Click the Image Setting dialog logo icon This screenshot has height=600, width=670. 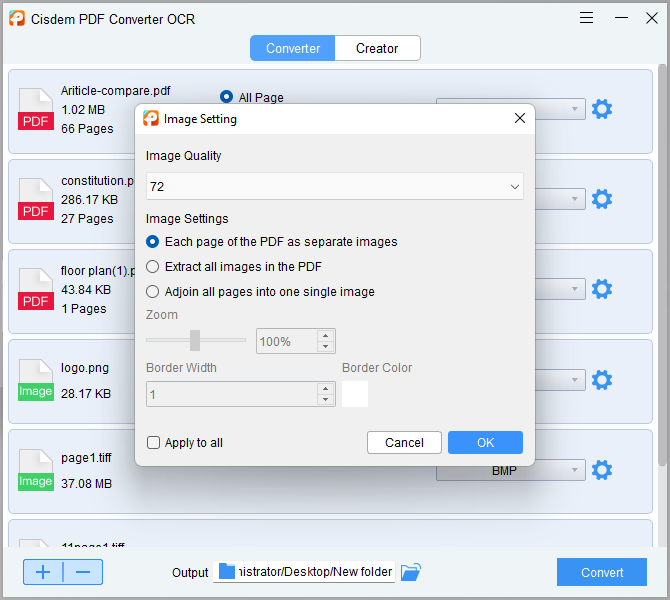pos(151,118)
